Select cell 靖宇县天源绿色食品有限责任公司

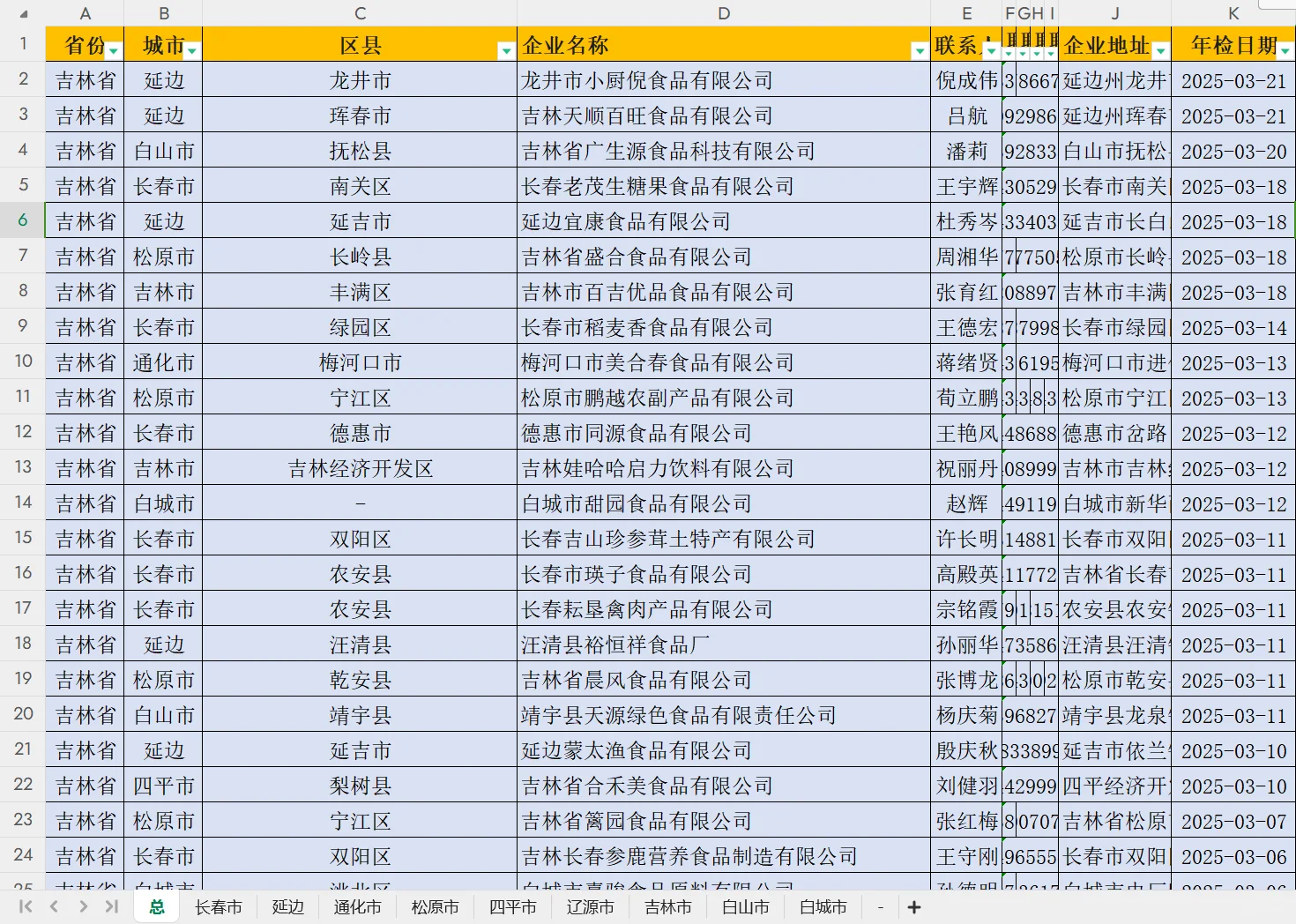[724, 714]
